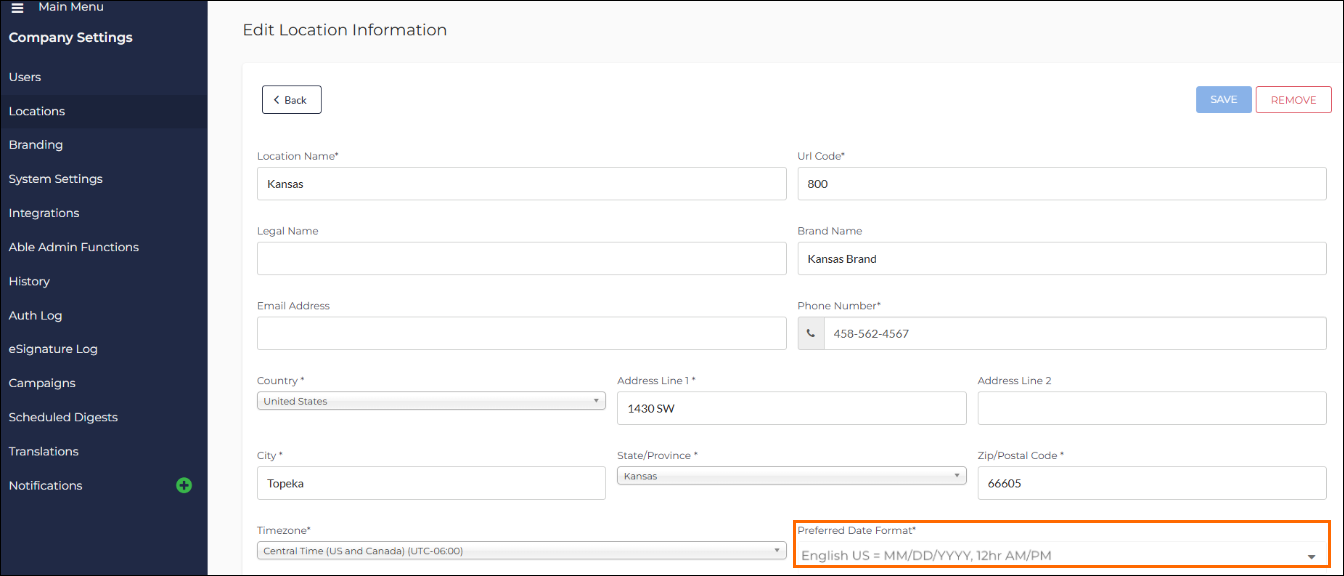Click the Zip/Postal Code field with 66605
Viewport: 1344px width, 576px height.
pyautogui.click(x=1152, y=483)
